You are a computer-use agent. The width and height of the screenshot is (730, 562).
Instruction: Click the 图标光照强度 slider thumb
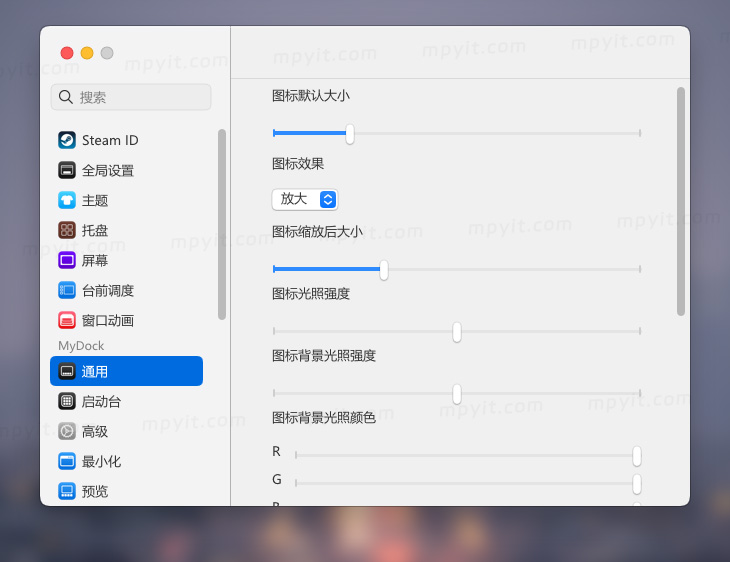pos(457,332)
